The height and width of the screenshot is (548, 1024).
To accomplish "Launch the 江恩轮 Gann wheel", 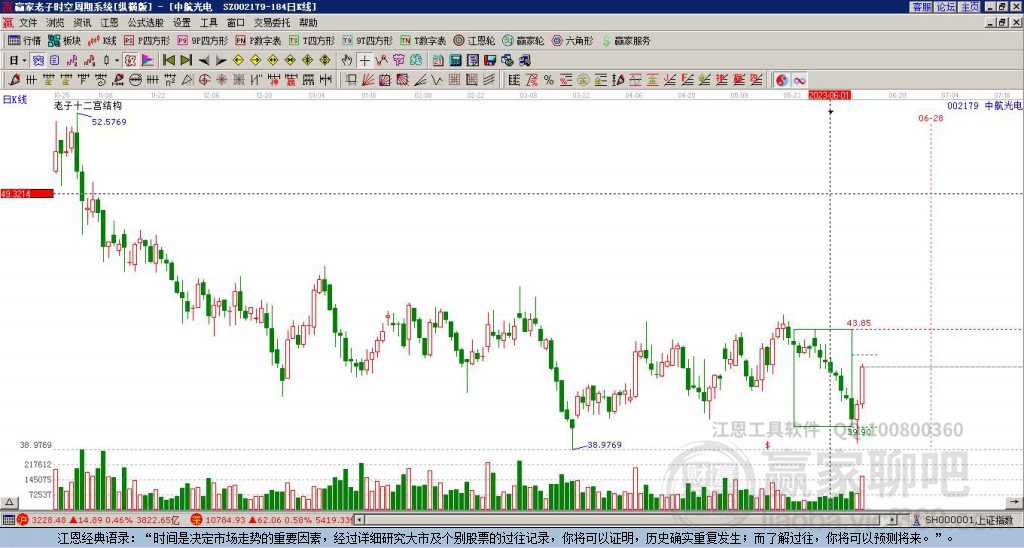I will click(x=474, y=40).
